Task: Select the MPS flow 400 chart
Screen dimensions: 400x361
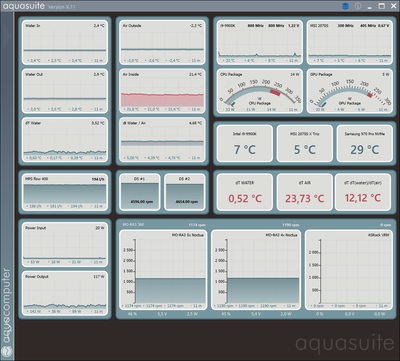Action: pos(65,192)
